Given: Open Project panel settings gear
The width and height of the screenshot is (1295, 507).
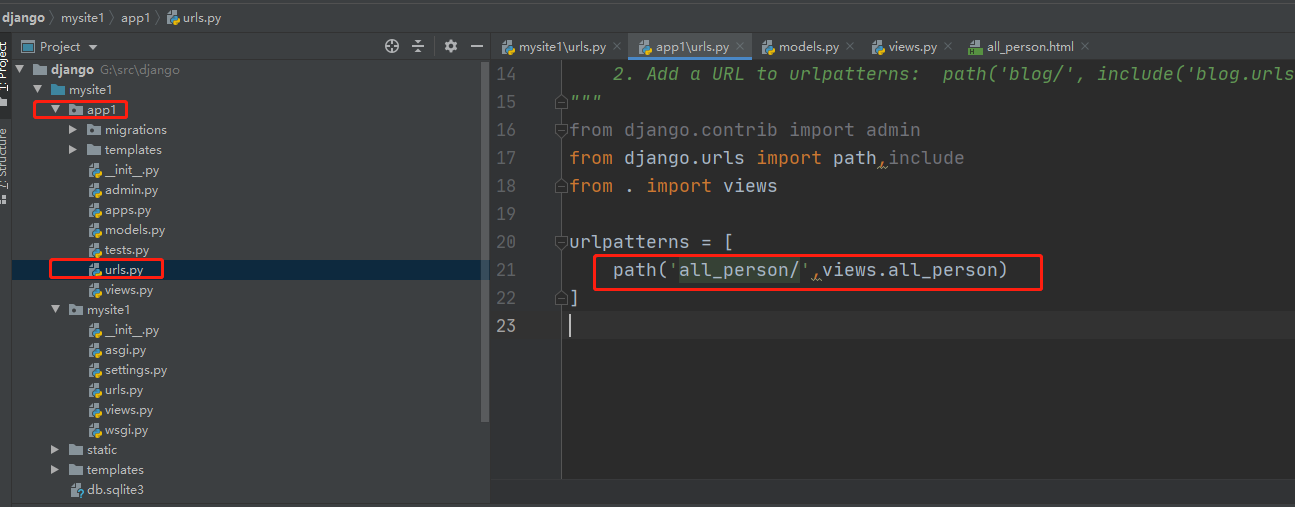Looking at the screenshot, I should pyautogui.click(x=451, y=46).
